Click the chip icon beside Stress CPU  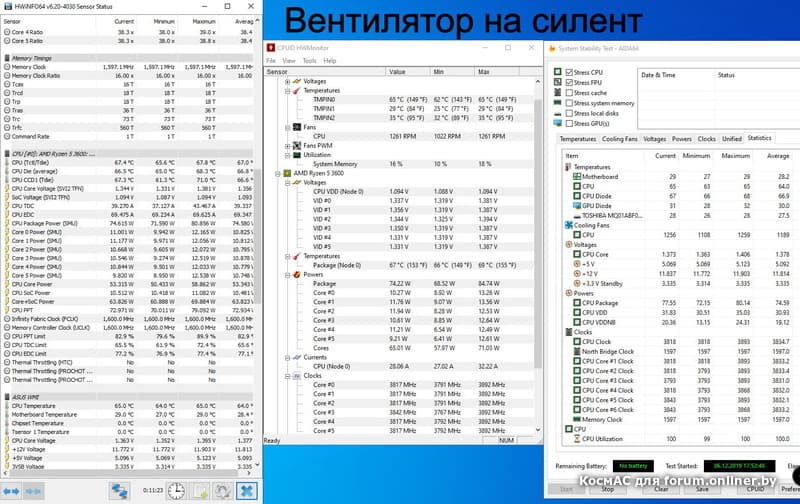(558, 72)
